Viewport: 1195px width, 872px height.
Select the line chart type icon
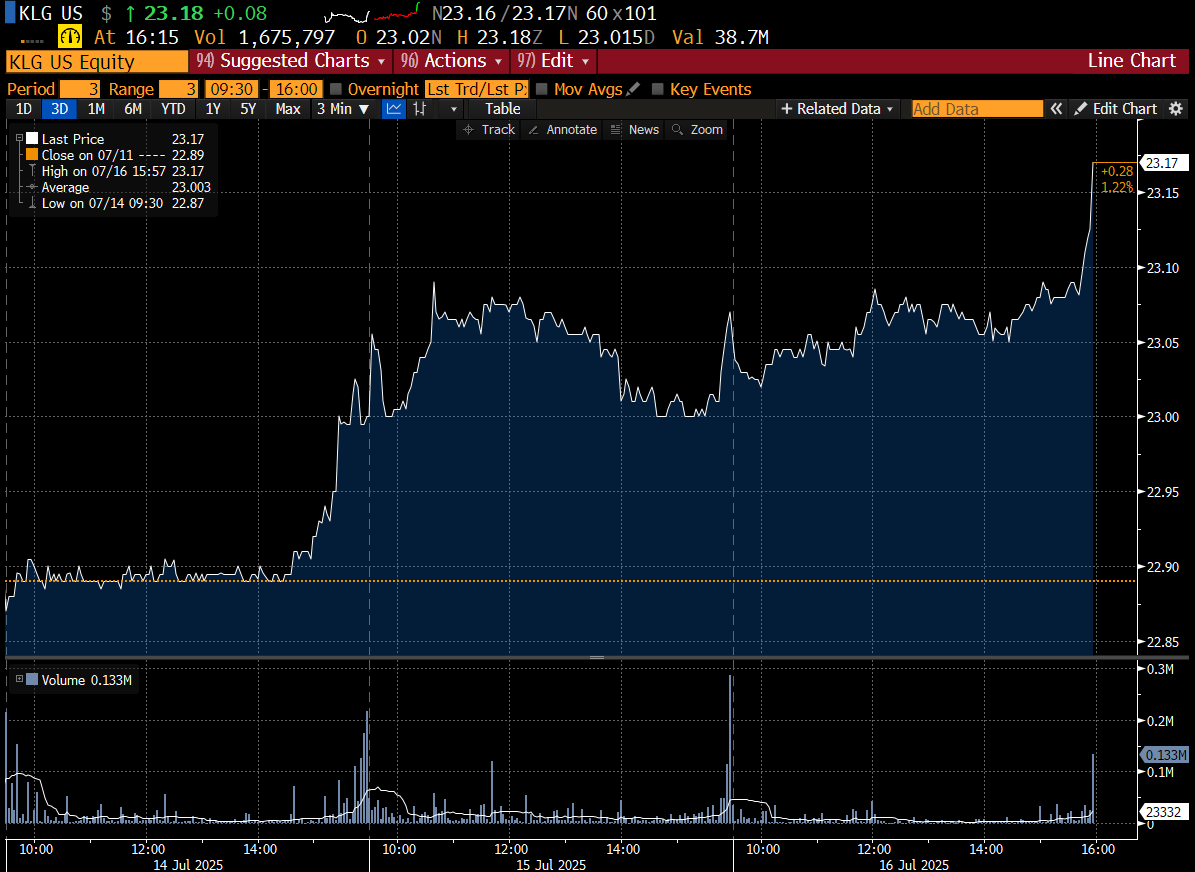click(394, 109)
